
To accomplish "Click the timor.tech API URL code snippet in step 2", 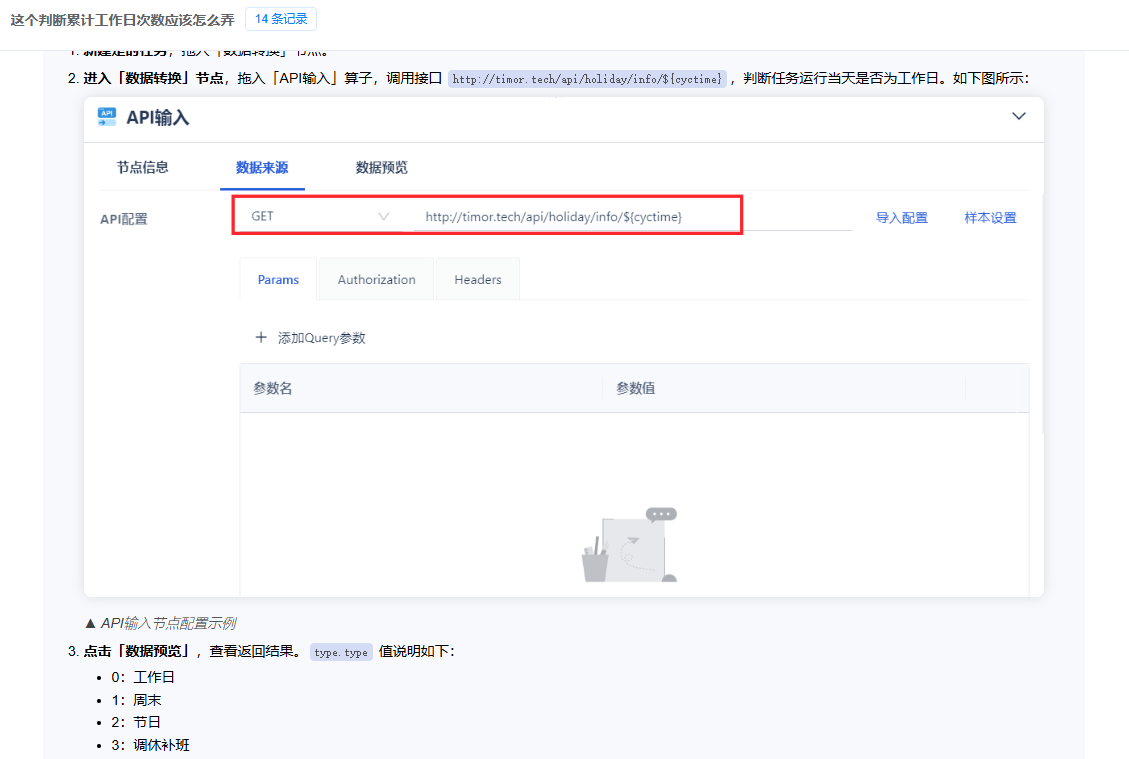I will 587,79.
